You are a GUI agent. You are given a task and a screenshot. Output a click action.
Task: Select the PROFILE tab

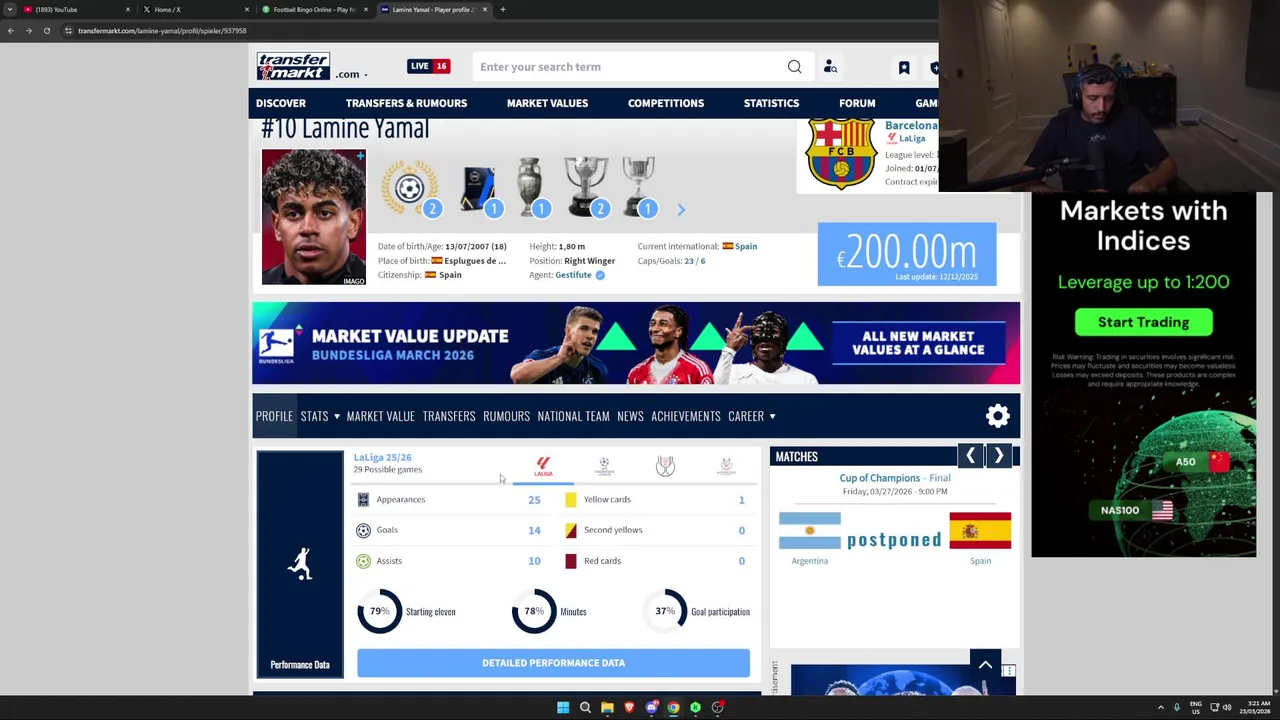(274, 416)
